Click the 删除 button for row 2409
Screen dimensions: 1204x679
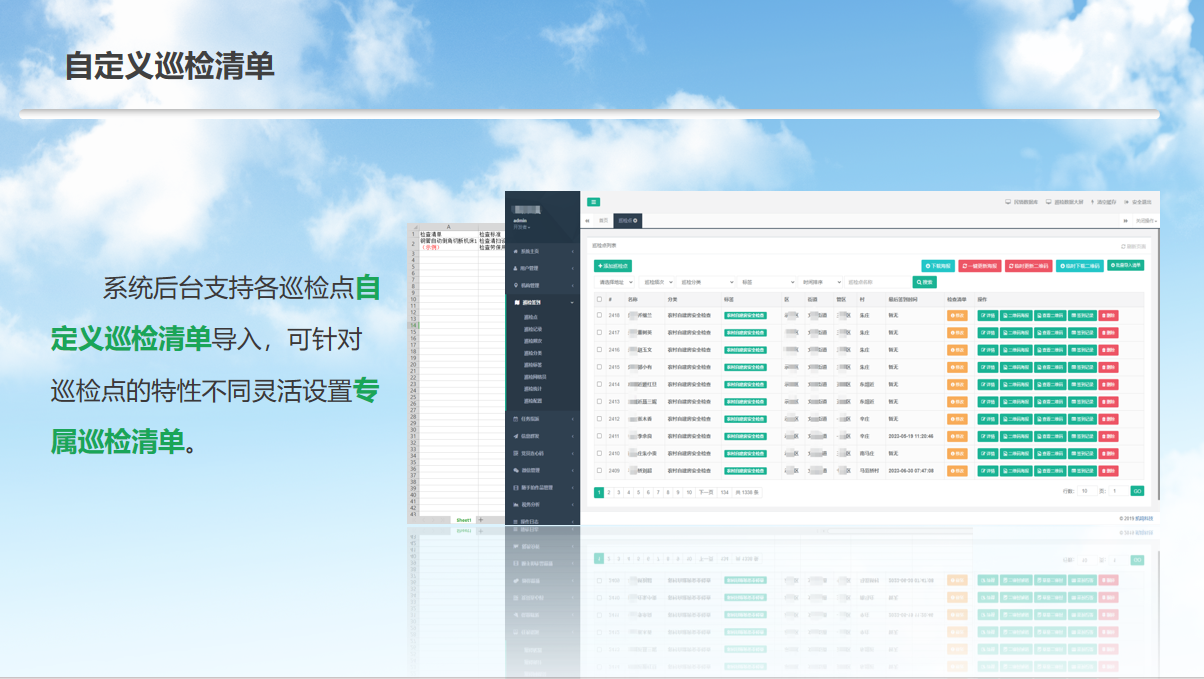(x=1108, y=471)
